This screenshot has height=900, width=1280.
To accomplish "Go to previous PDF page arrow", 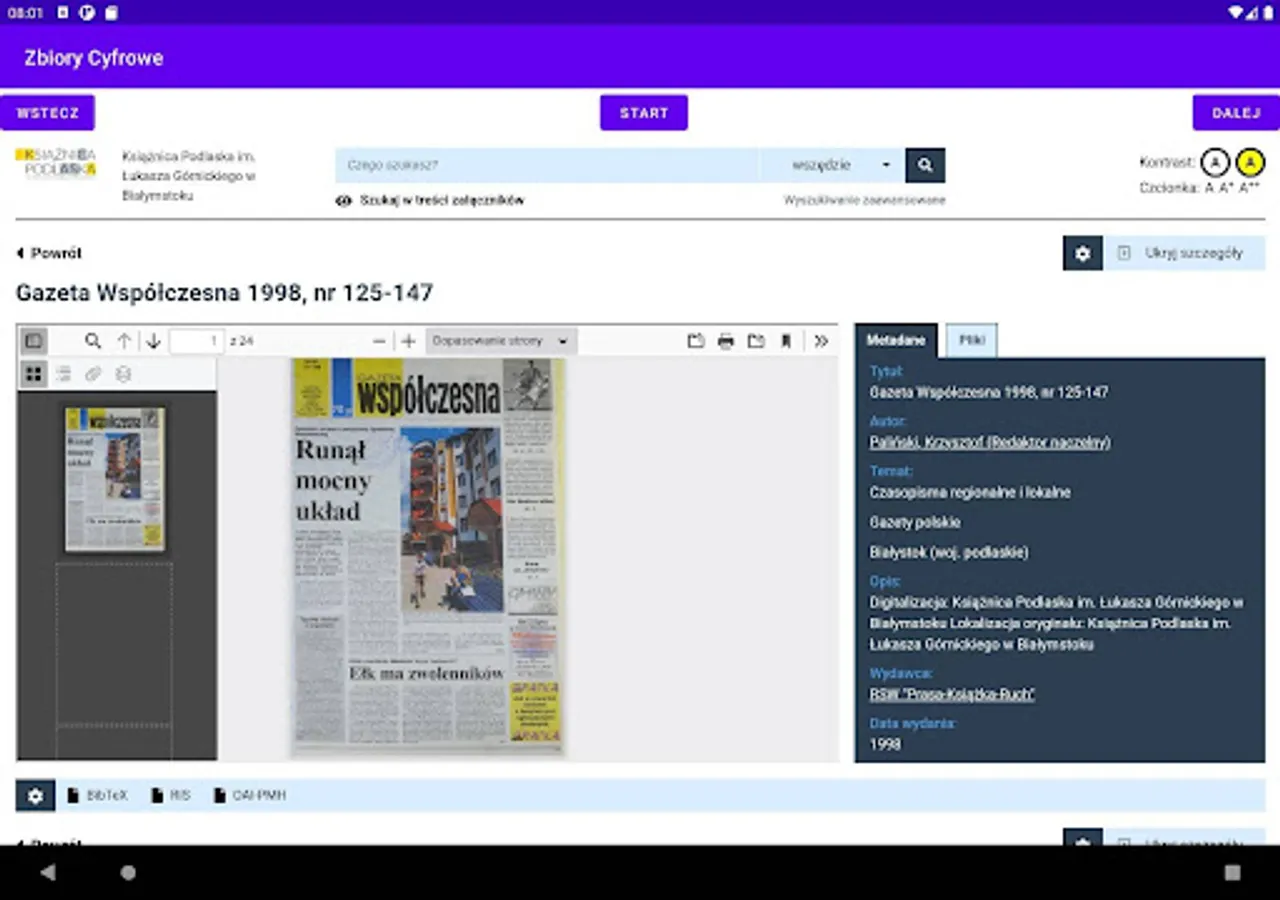I will pyautogui.click(x=124, y=341).
